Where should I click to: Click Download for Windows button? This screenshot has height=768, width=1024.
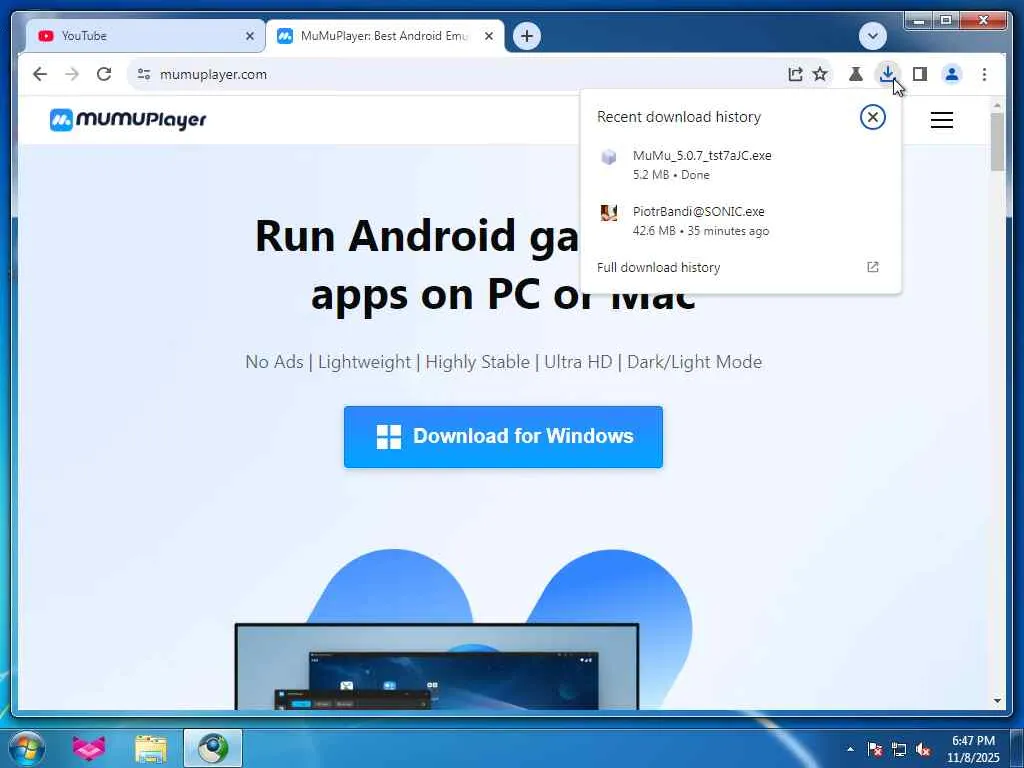point(503,436)
